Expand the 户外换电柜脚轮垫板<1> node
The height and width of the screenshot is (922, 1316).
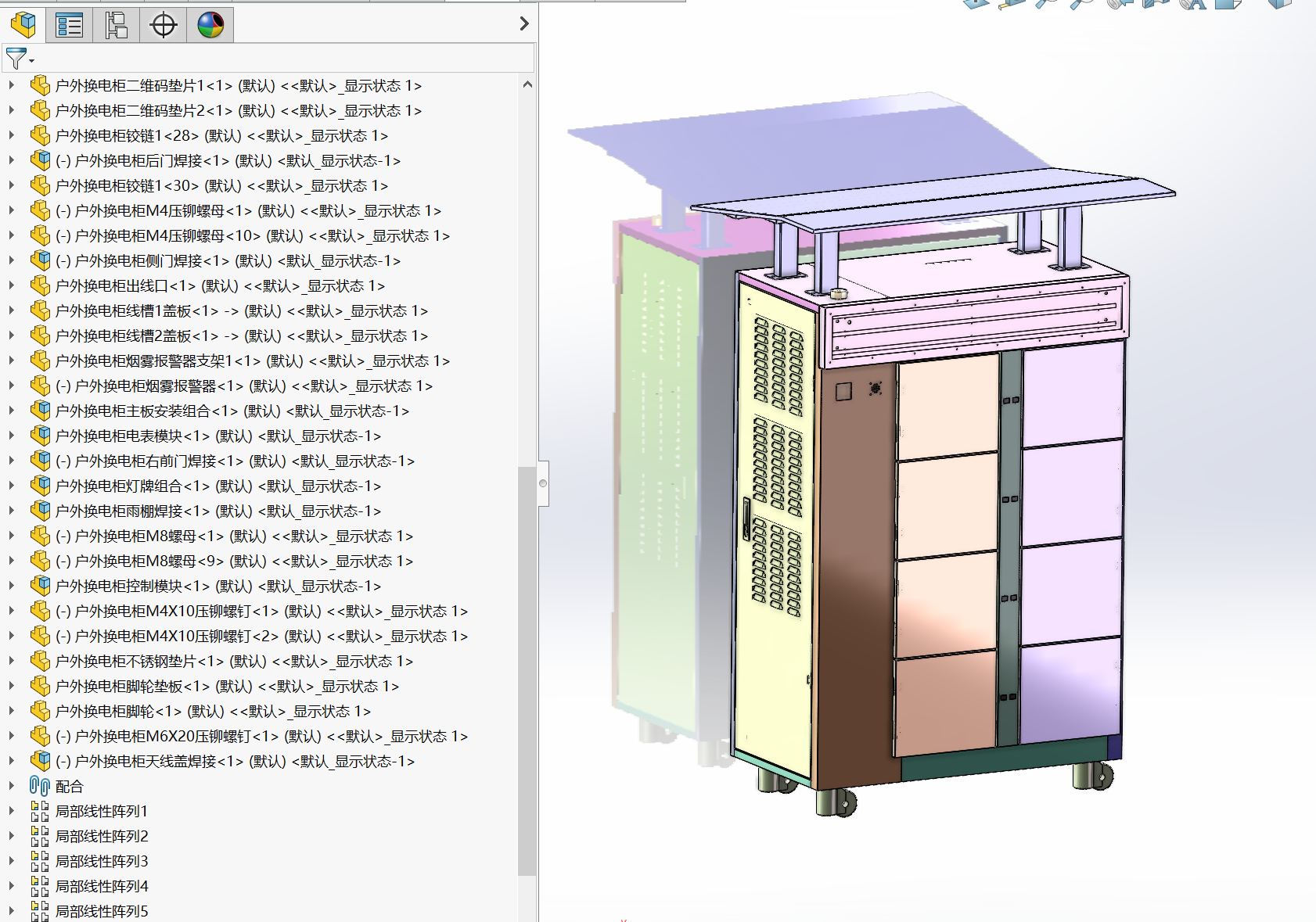point(12,686)
